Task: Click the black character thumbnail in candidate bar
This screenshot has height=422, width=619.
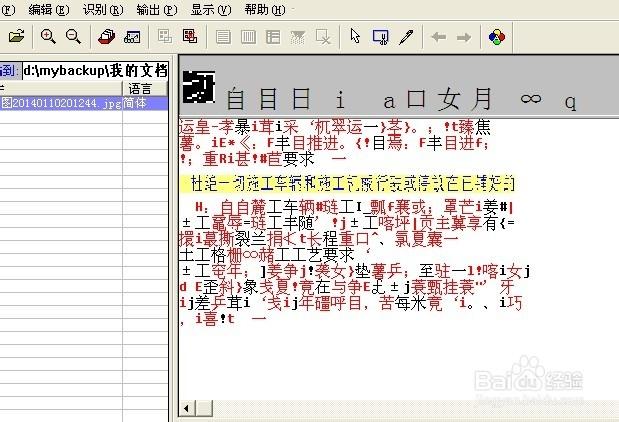Action: point(198,90)
